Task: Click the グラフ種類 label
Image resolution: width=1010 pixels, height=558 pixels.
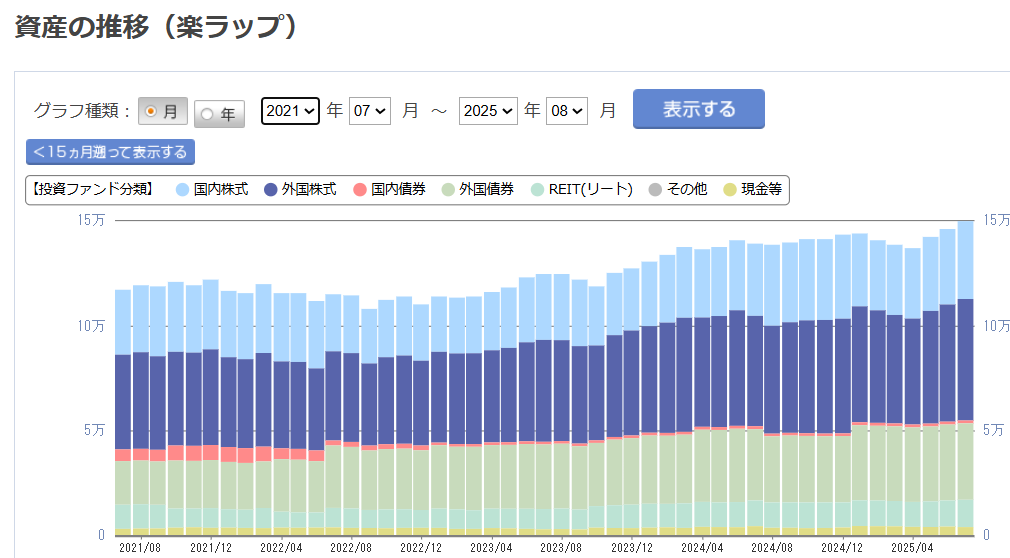Action: pyautogui.click(x=82, y=111)
